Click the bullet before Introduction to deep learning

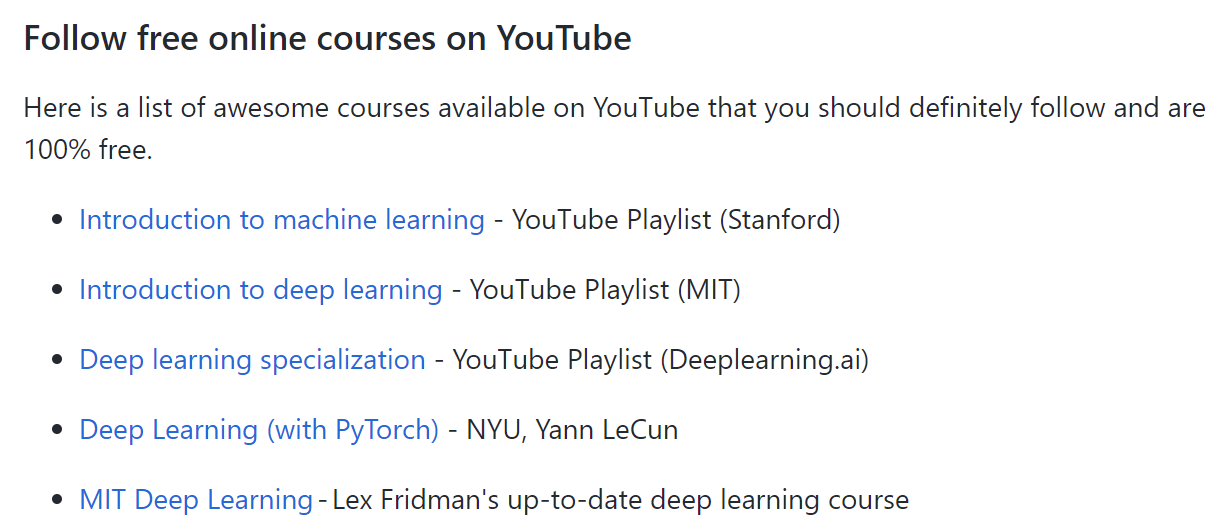click(58, 291)
